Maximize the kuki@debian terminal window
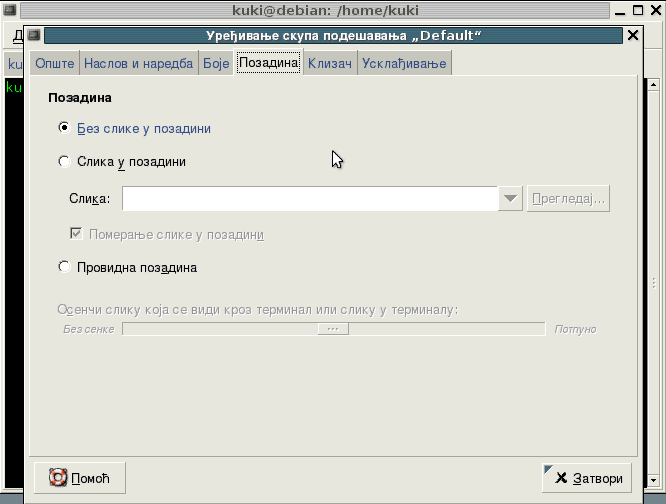This screenshot has height=504, width=666. pos(638,10)
